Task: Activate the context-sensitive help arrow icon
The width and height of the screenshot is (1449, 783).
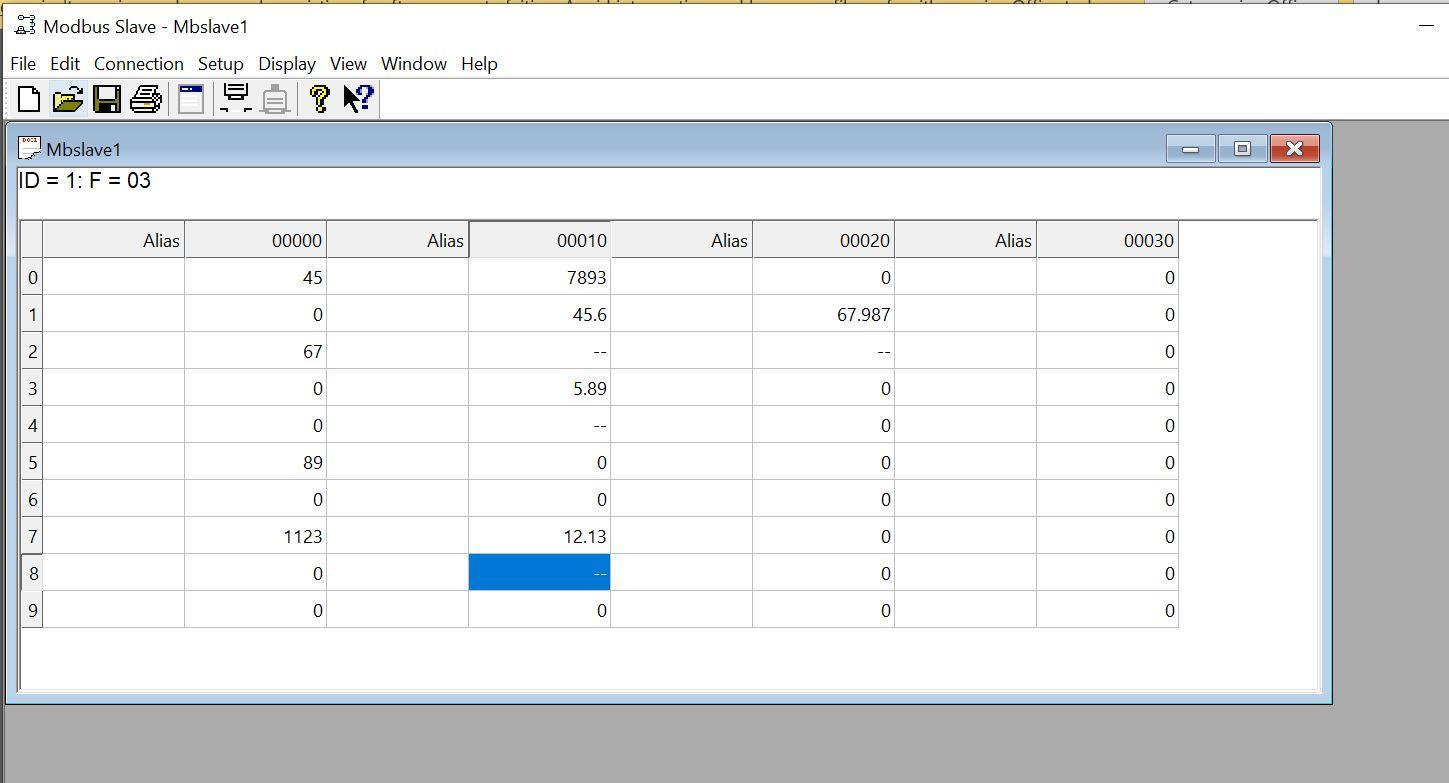Action: point(356,98)
